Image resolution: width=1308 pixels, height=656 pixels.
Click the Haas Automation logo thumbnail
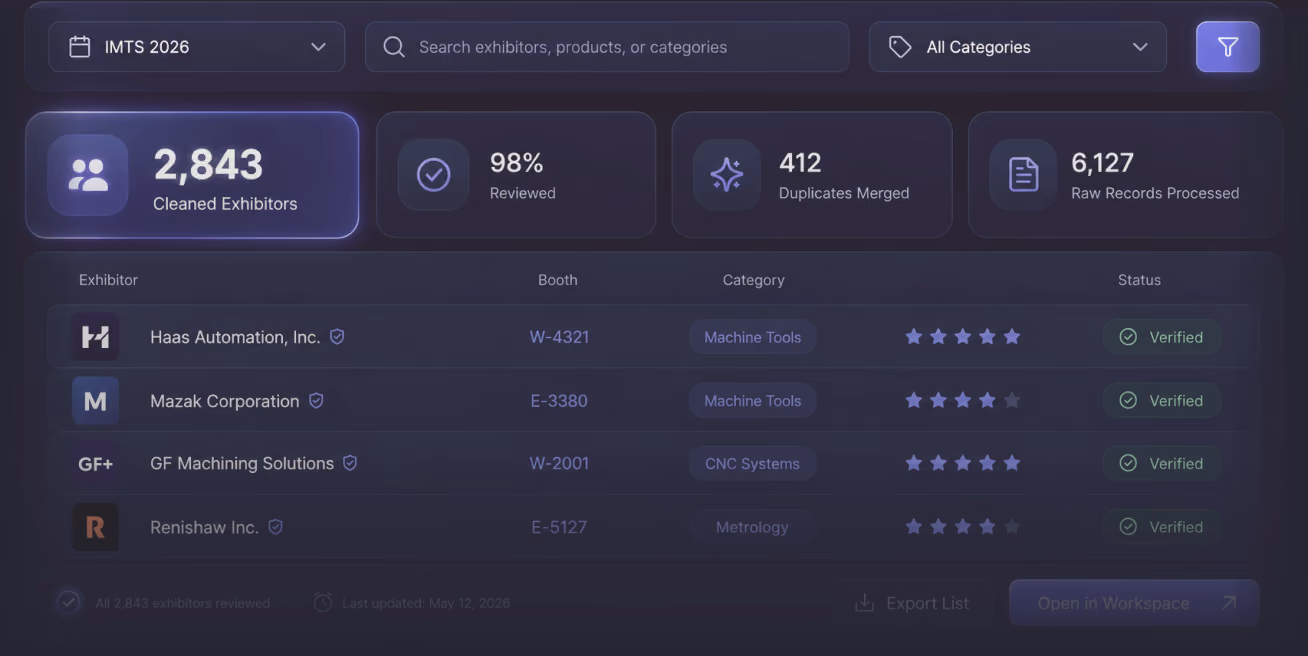pyautogui.click(x=95, y=337)
